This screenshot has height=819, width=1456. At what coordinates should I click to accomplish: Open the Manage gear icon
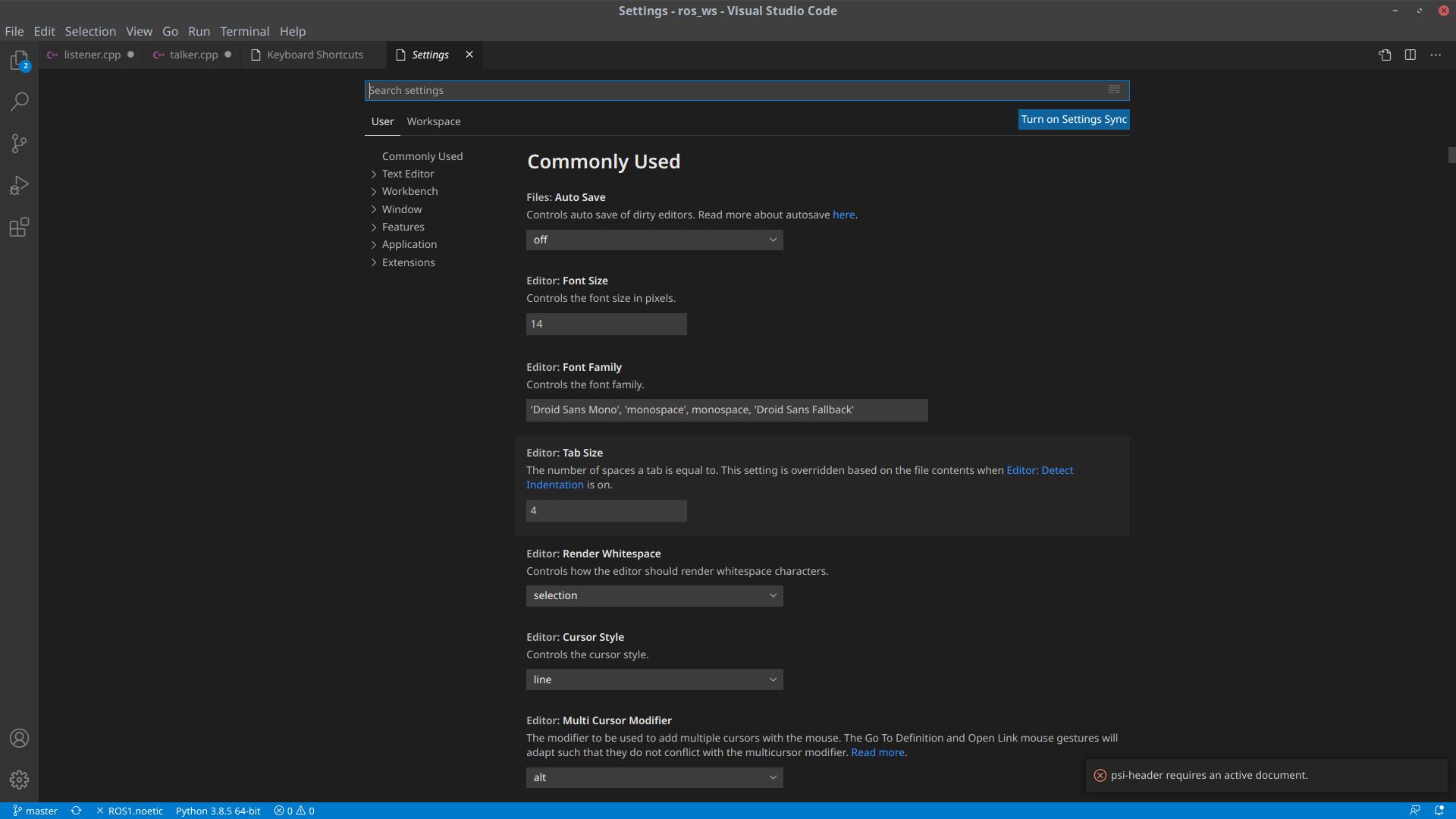(x=19, y=780)
